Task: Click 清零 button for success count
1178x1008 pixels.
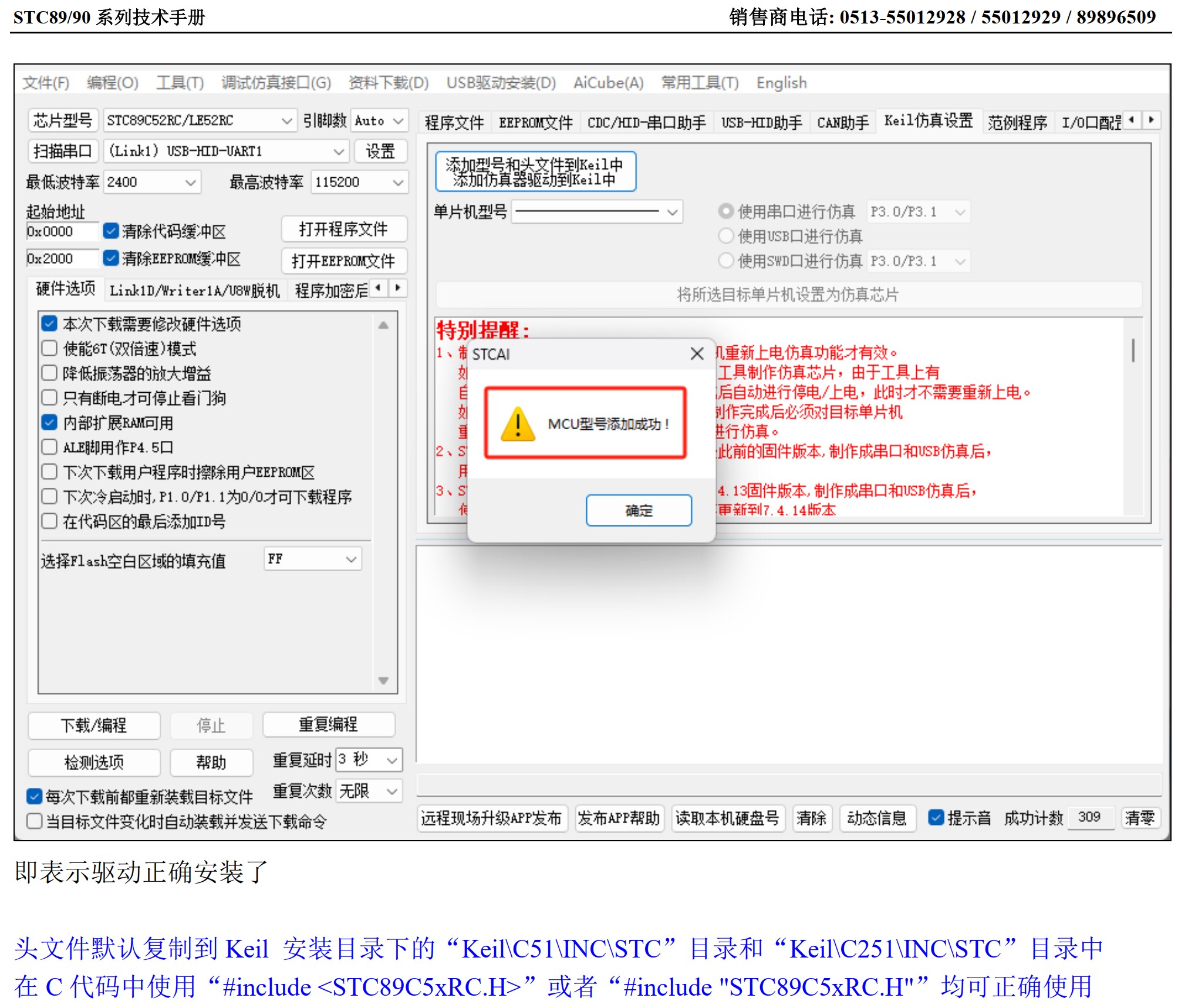Action: [x=1140, y=818]
